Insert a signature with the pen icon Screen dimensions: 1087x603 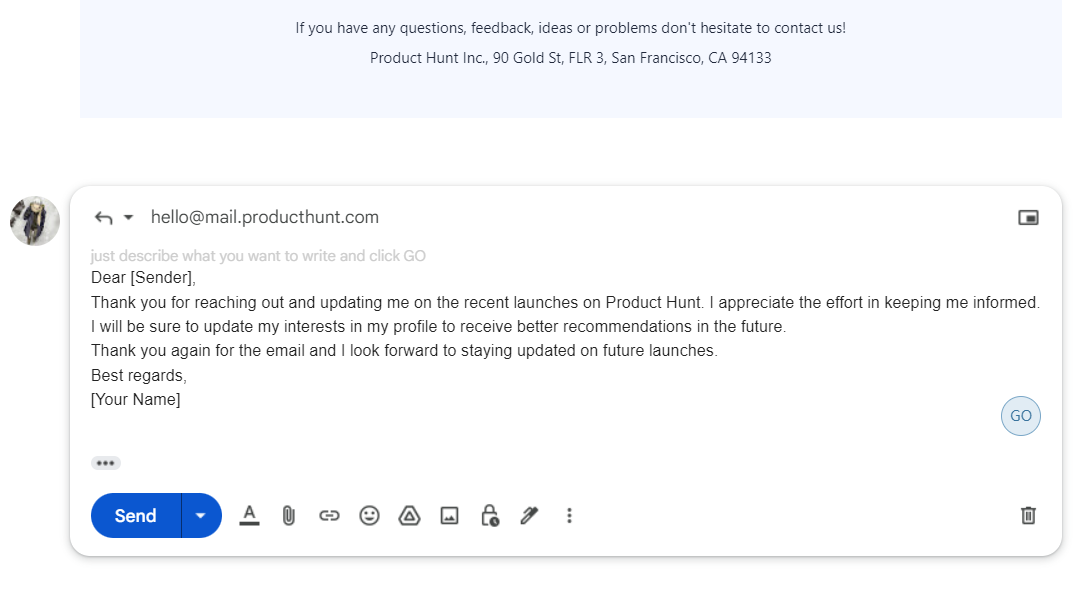coord(530,516)
